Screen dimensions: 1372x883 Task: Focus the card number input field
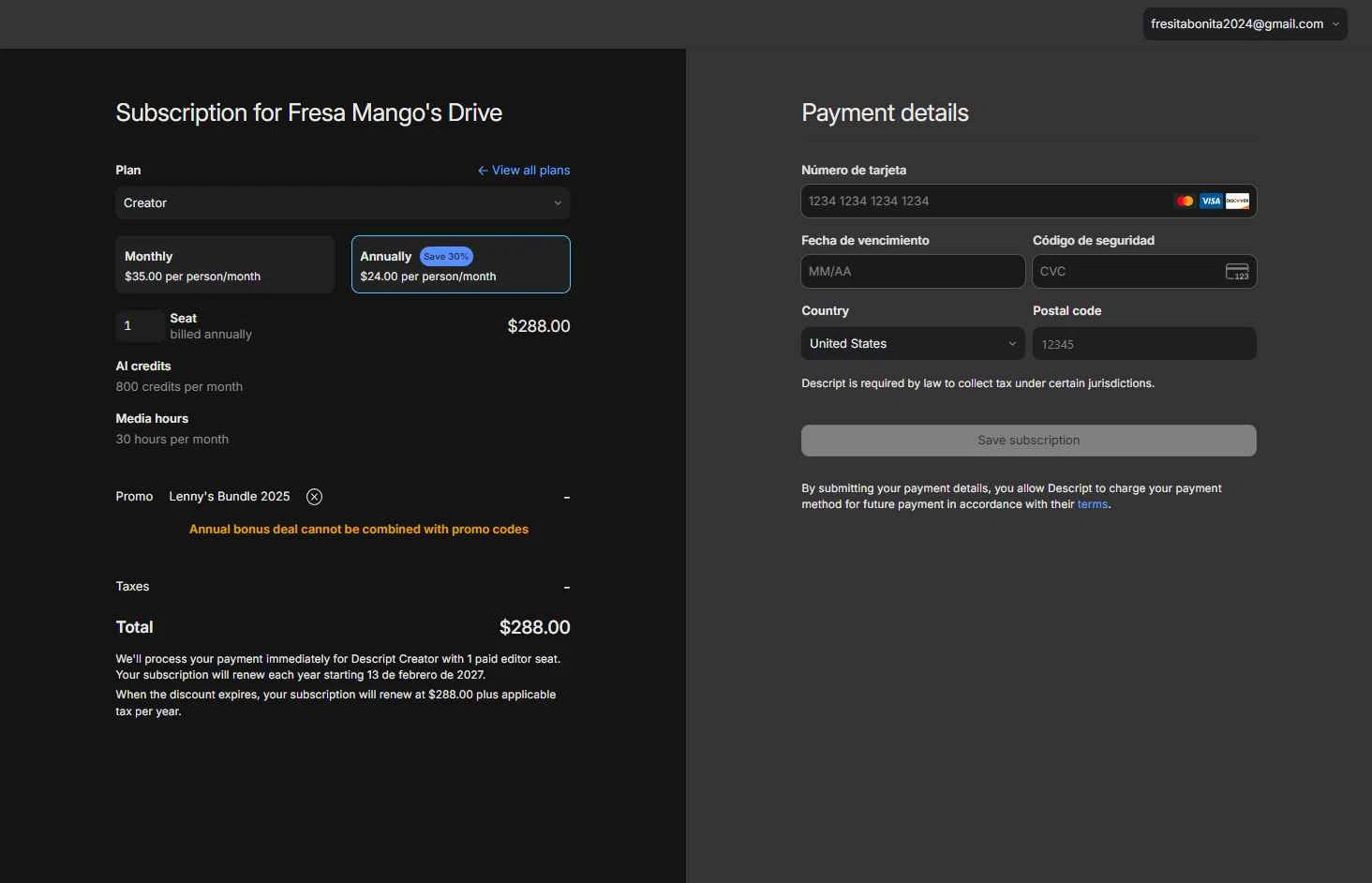tap(984, 202)
